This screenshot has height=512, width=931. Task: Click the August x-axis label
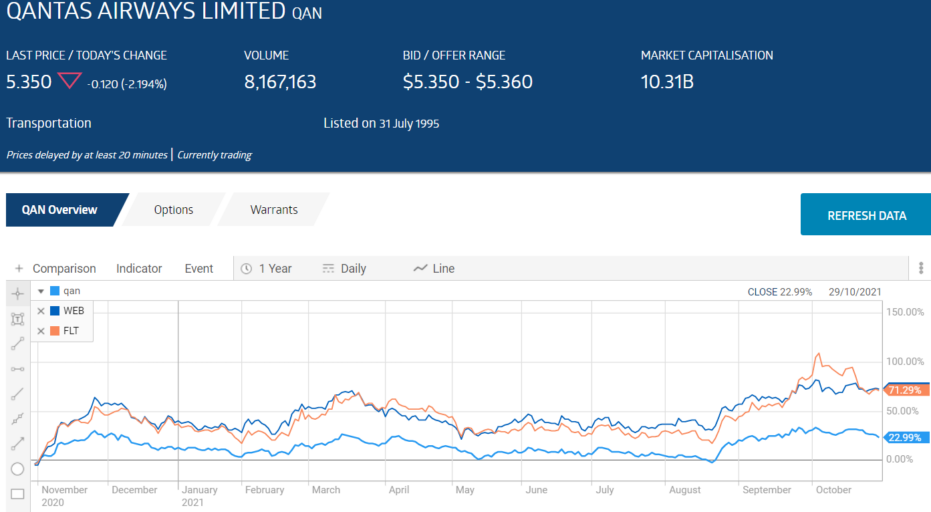tap(685, 490)
